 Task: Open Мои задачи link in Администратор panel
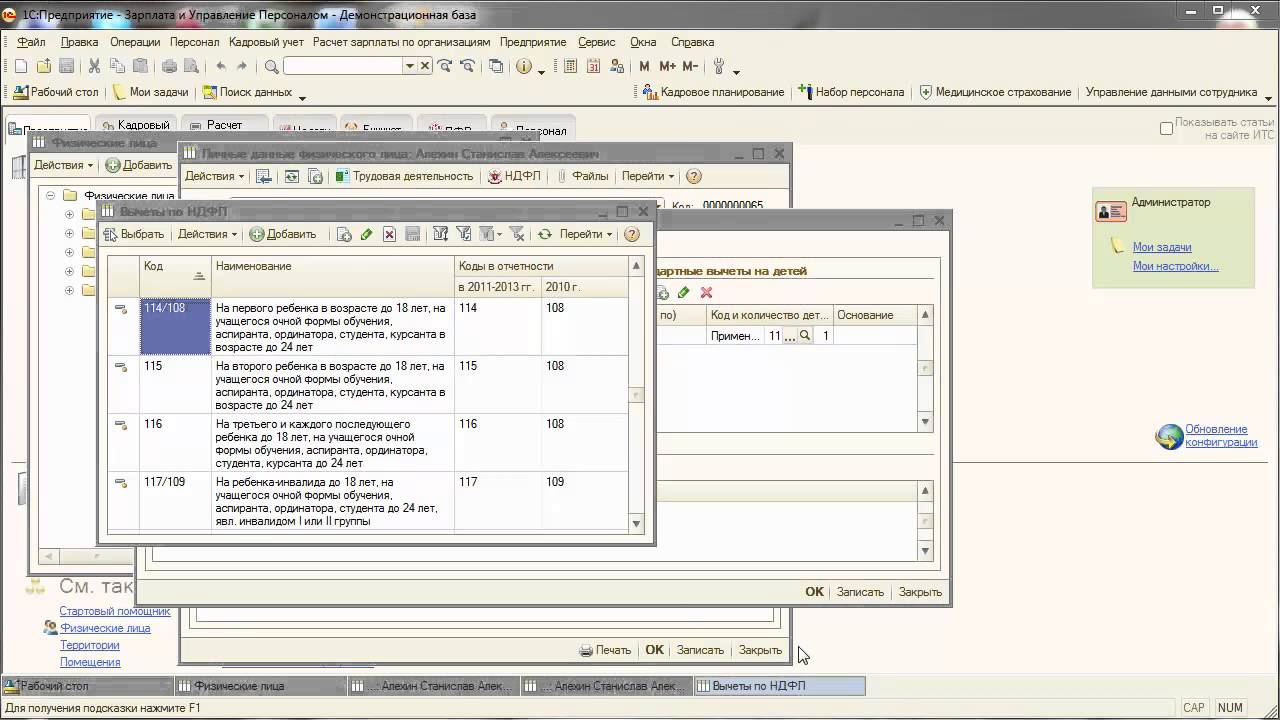(1161, 247)
